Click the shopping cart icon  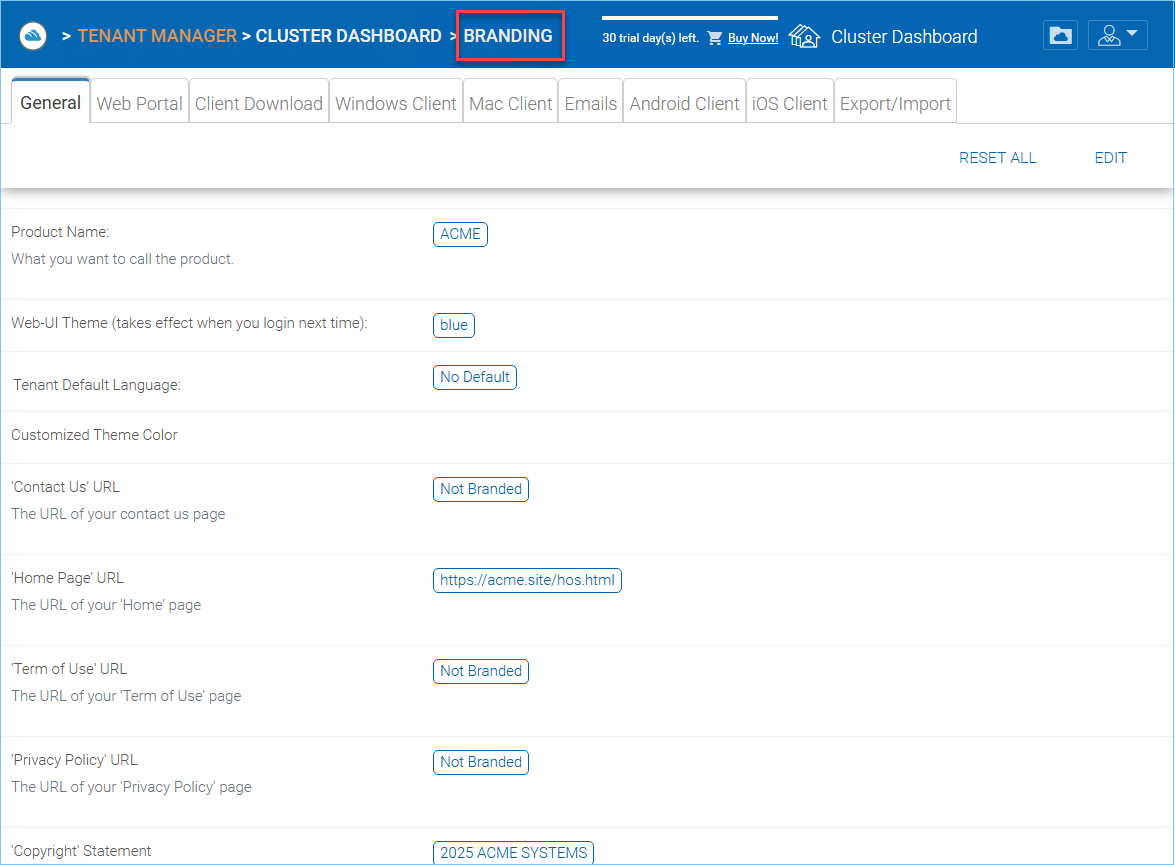[x=715, y=37]
